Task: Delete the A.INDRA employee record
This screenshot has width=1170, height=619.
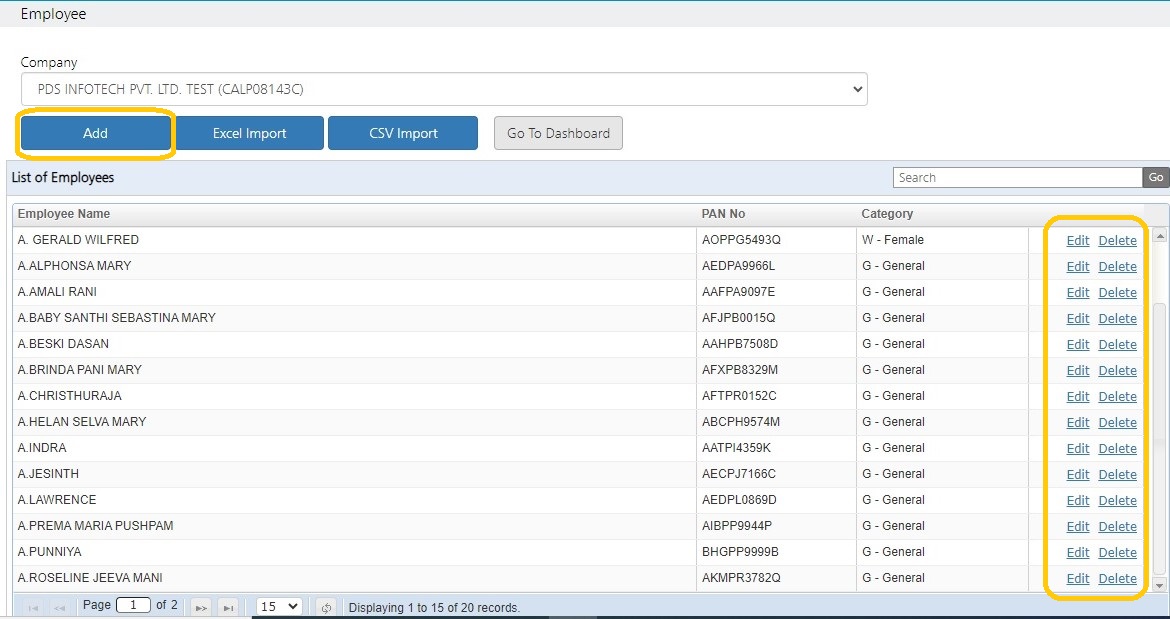Action: click(x=1117, y=448)
